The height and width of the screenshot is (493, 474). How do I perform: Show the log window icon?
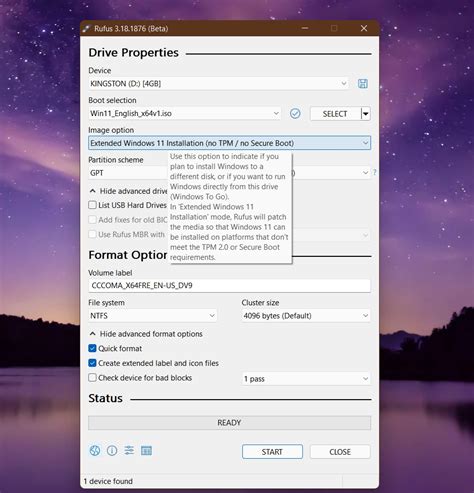coord(146,451)
